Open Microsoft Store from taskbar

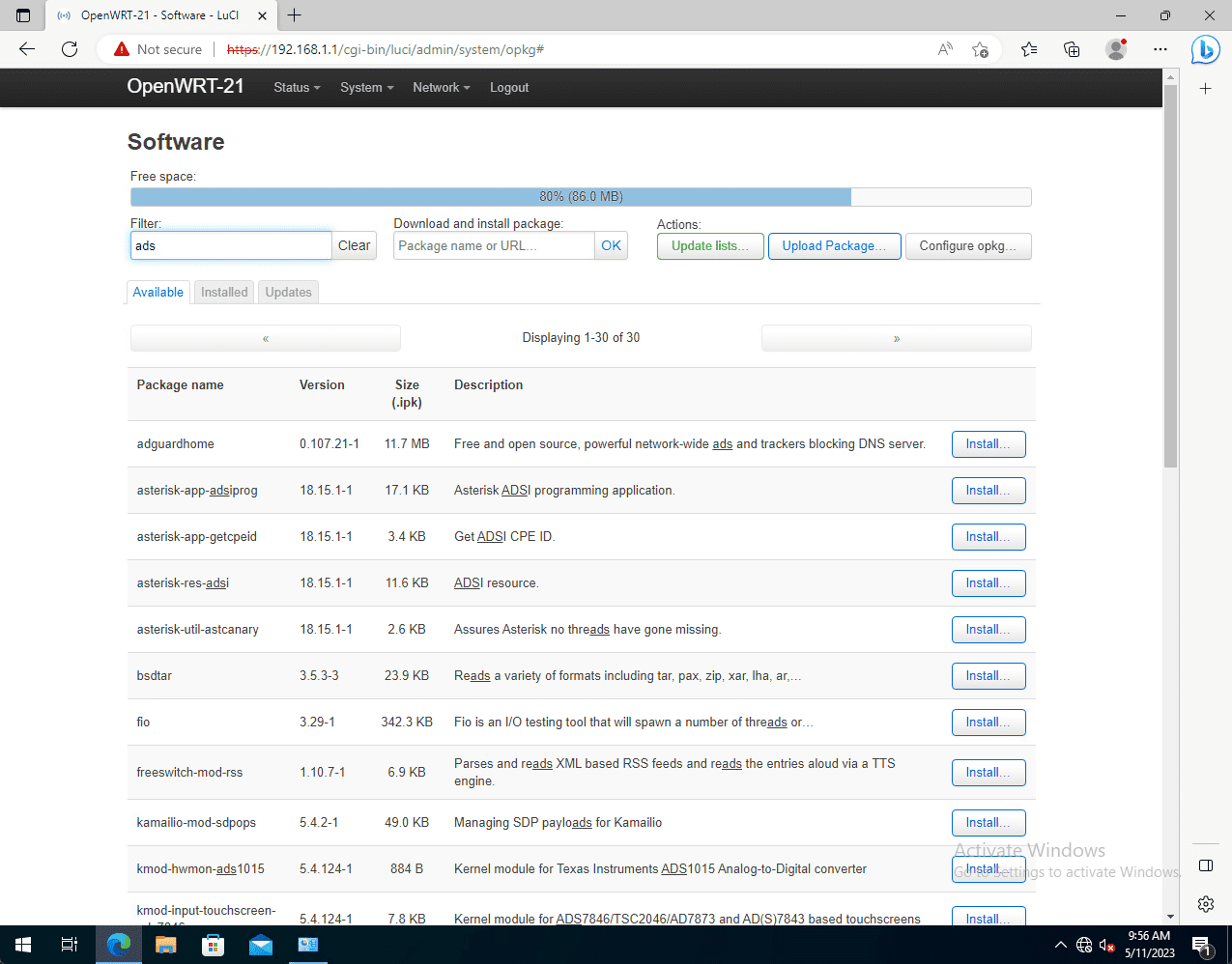(x=214, y=945)
